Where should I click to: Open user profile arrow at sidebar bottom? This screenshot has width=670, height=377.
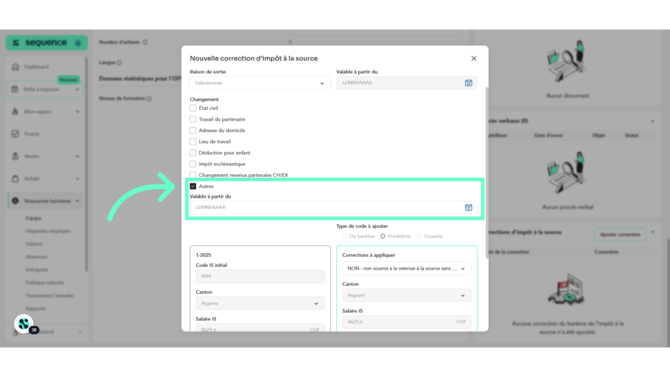(x=80, y=332)
